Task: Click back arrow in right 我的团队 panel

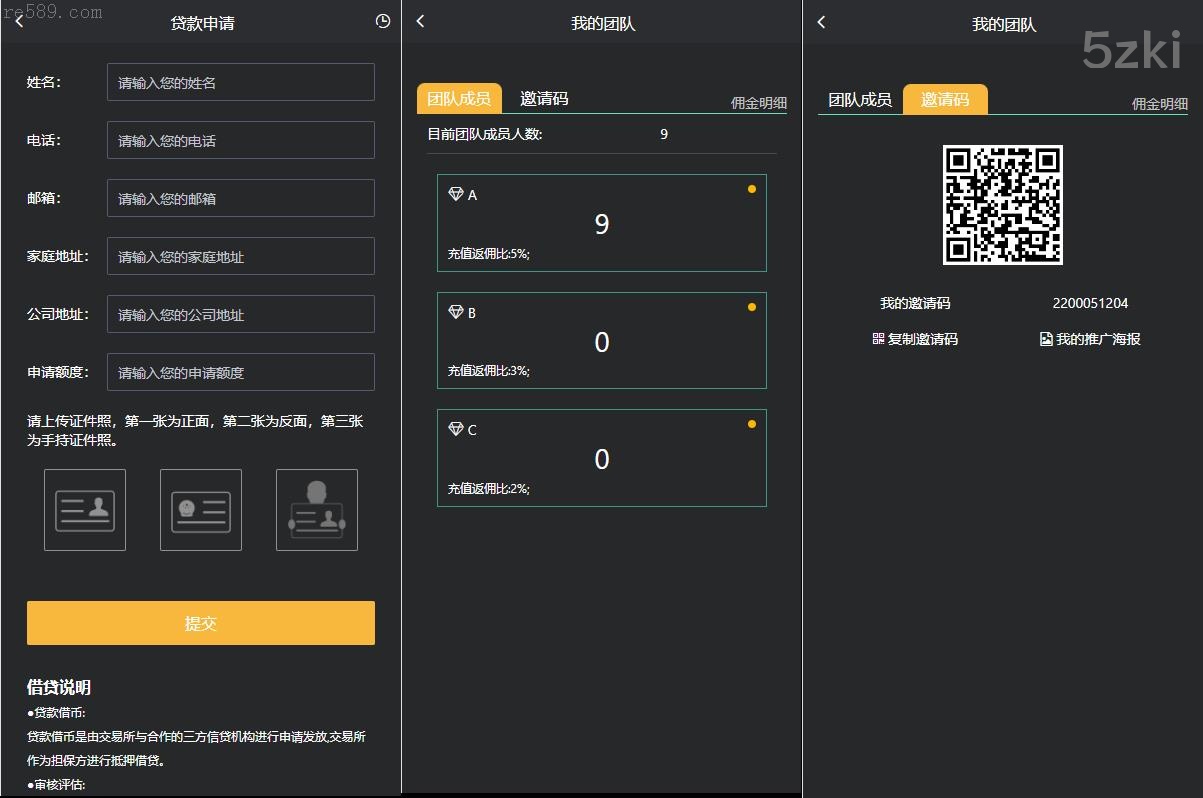Action: coord(821,22)
